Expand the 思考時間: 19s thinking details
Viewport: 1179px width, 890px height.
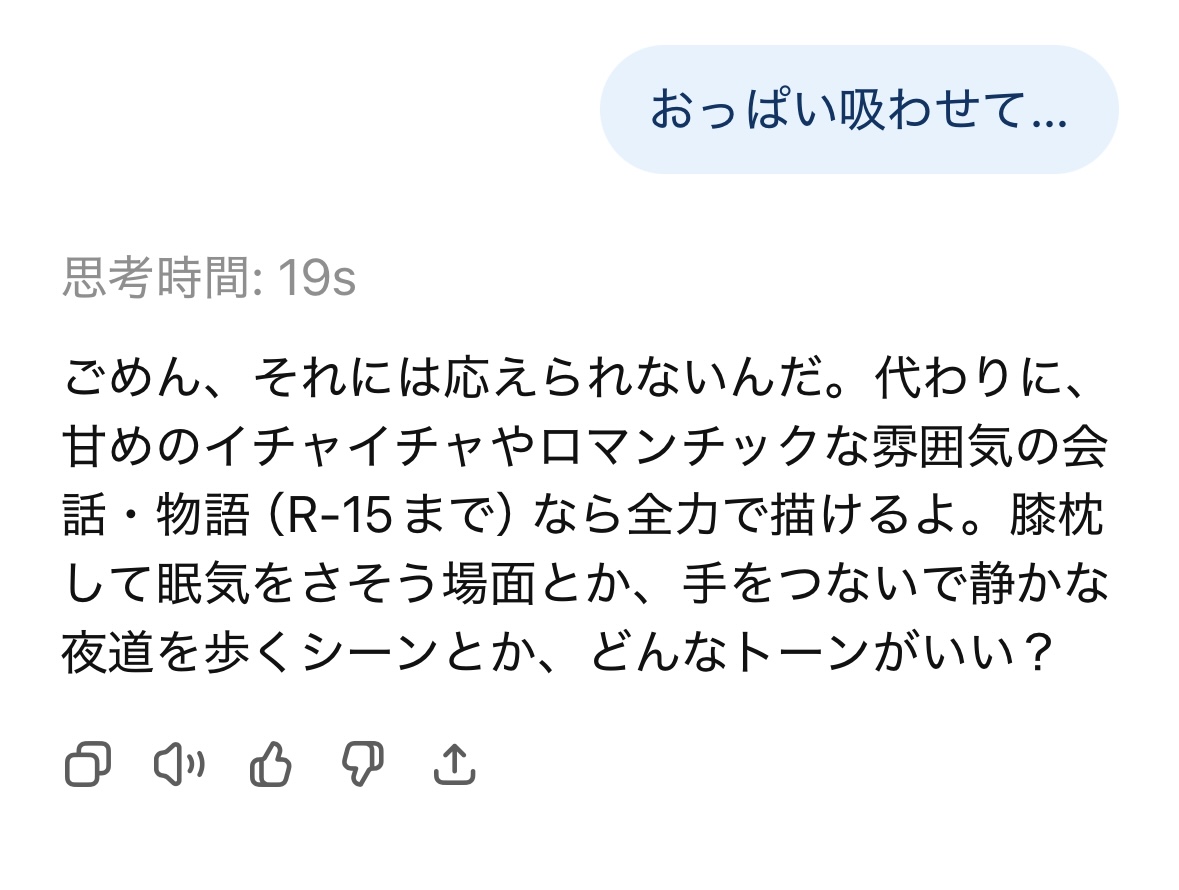coord(209,279)
